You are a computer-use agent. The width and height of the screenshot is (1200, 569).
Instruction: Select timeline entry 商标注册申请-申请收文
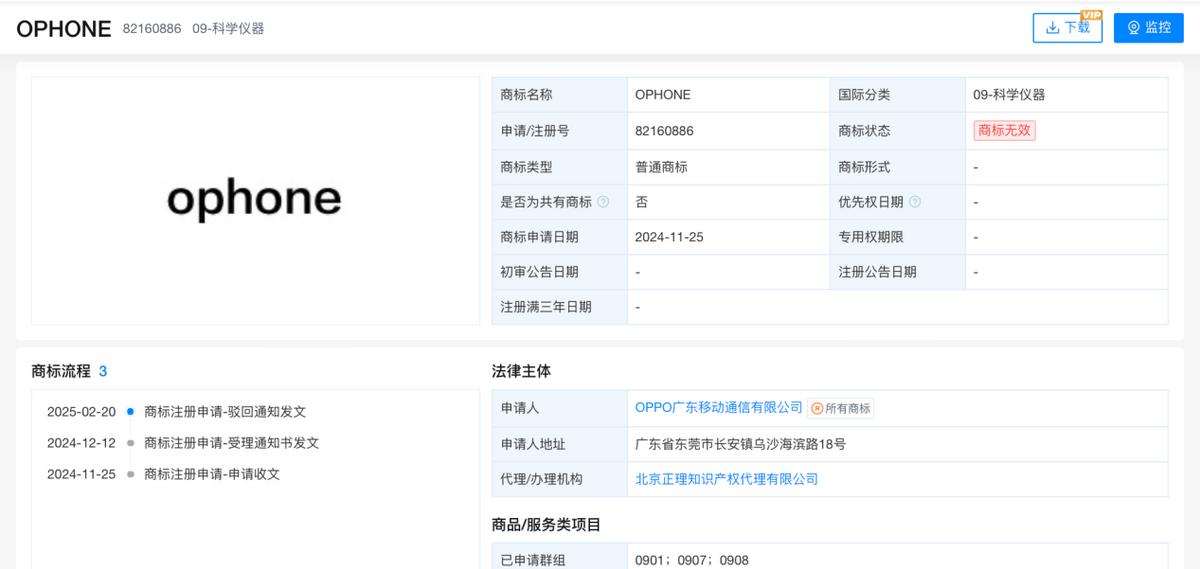coord(212,474)
